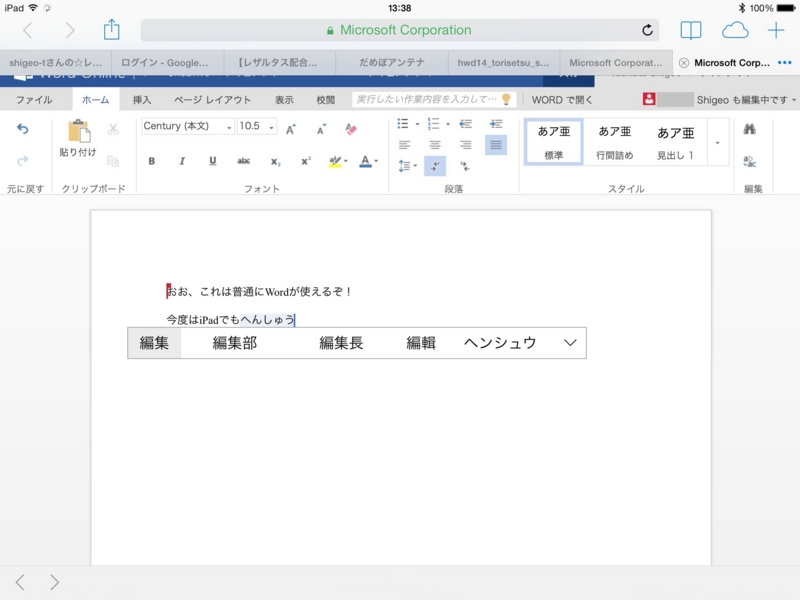Increase the font size with Grow Font

pyautogui.click(x=290, y=128)
